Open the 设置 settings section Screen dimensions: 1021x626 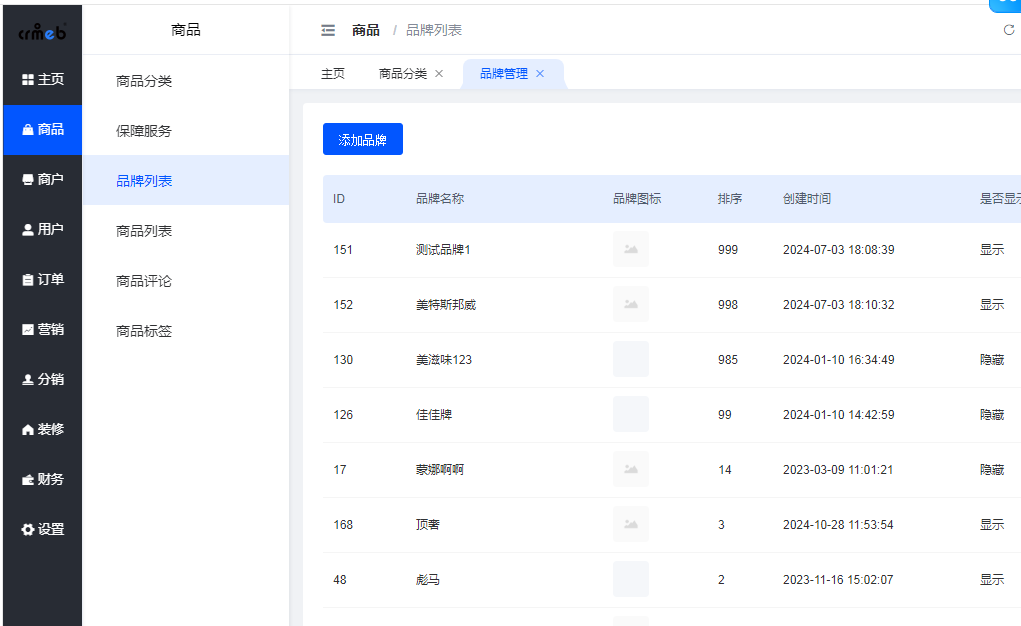pos(42,529)
